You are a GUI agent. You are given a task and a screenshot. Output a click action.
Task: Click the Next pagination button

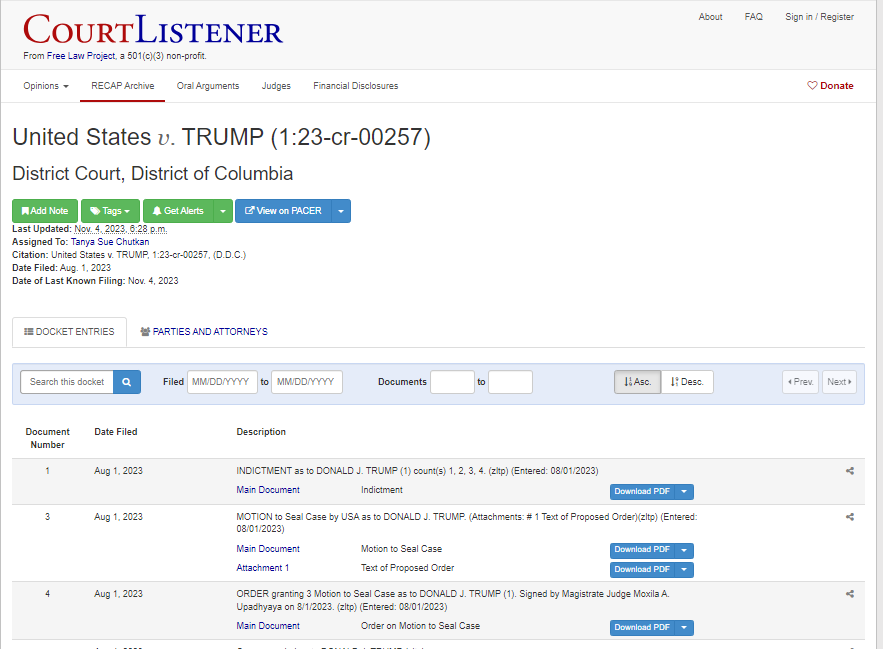point(839,382)
